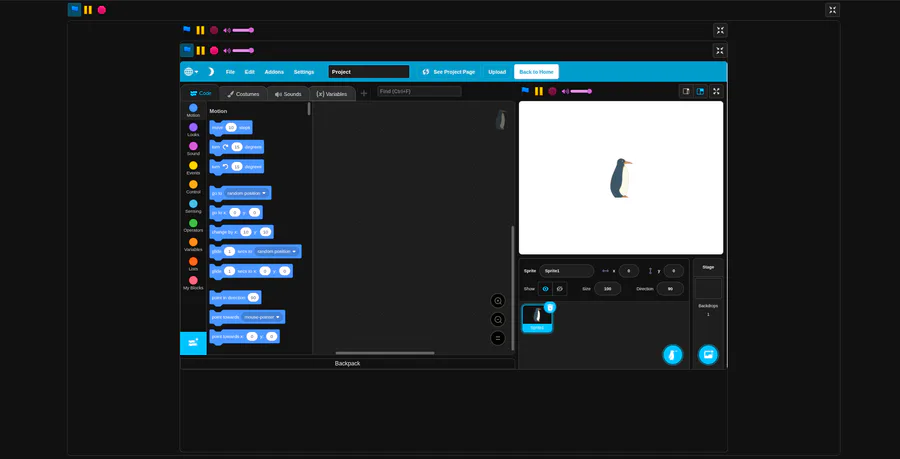Click the workspace horizontal scrollbar

click(x=385, y=353)
